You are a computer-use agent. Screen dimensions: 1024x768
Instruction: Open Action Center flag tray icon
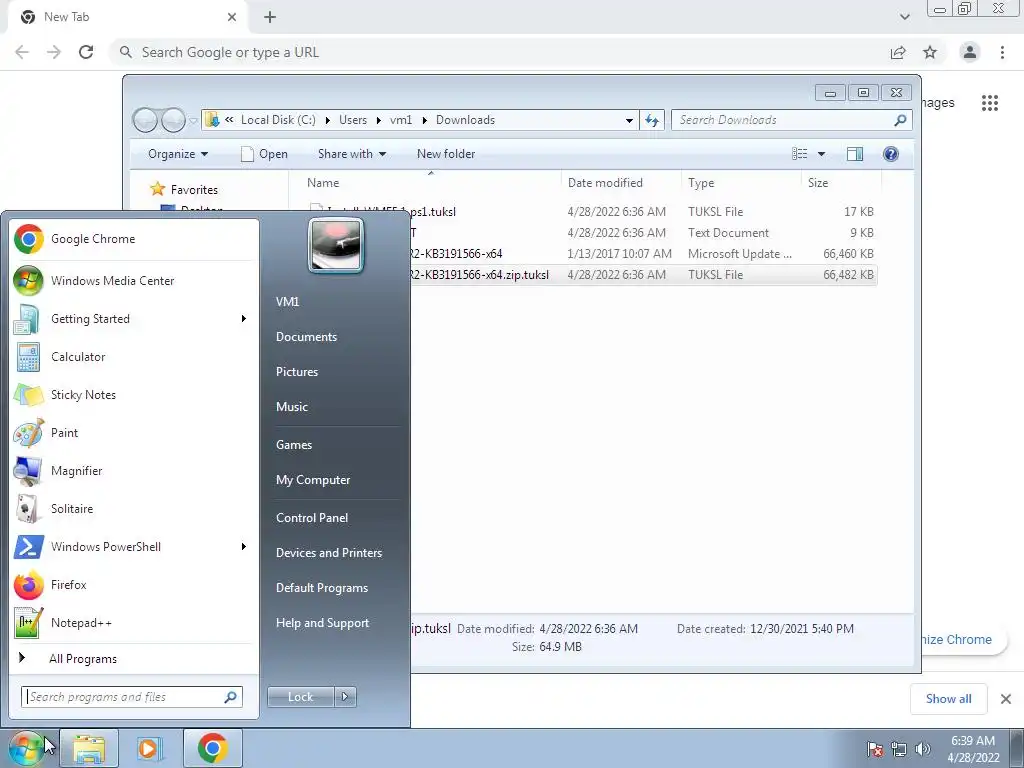click(x=875, y=749)
